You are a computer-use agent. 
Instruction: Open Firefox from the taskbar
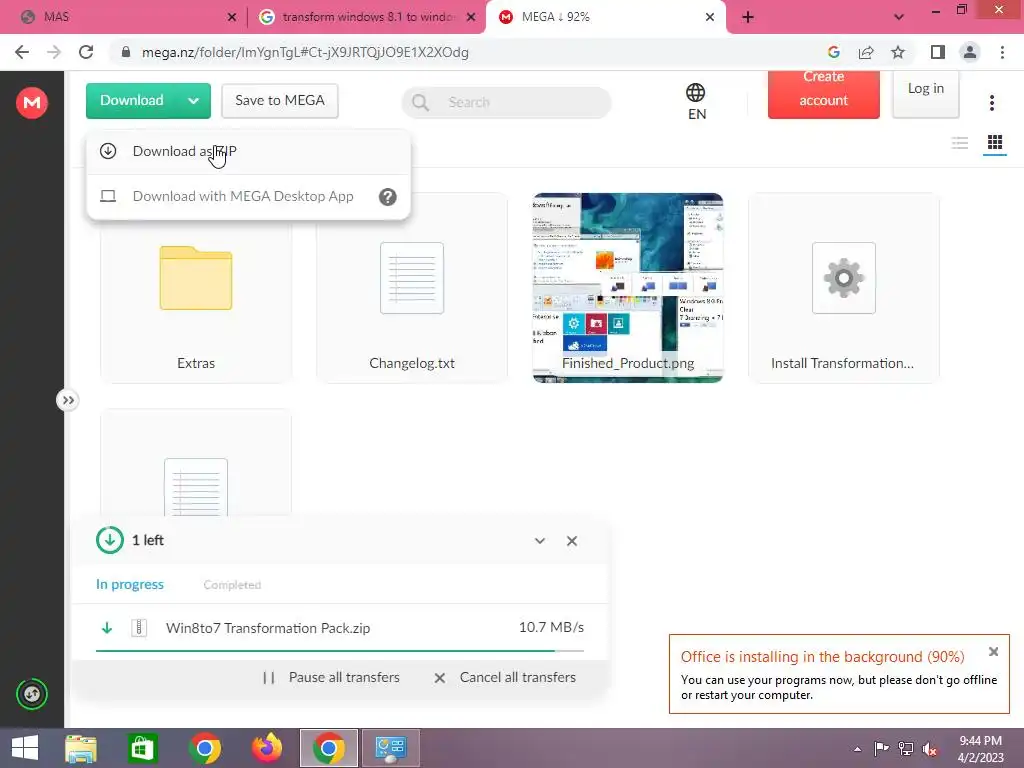(267, 748)
